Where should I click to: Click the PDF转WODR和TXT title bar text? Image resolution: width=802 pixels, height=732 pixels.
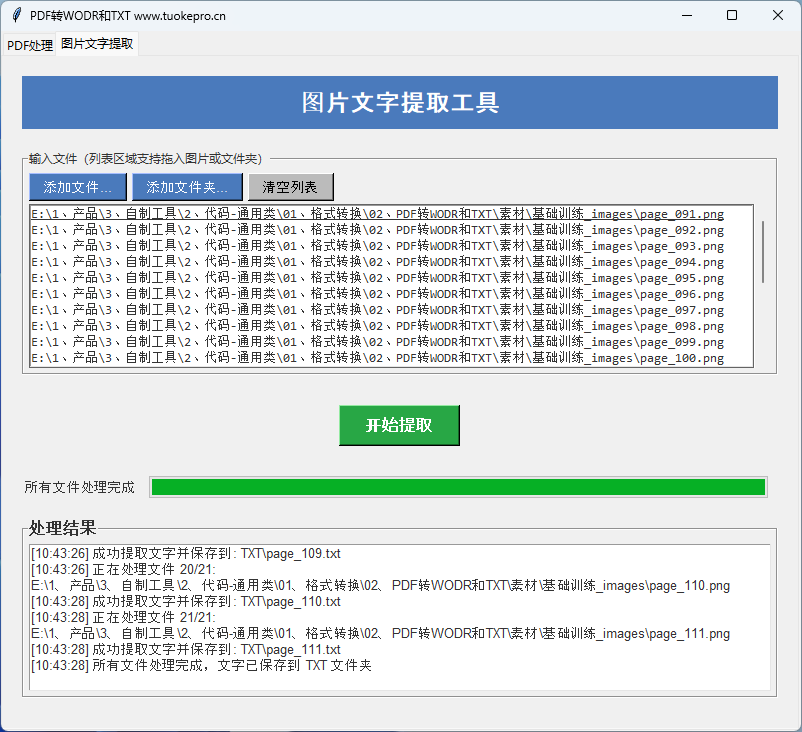coord(130,15)
